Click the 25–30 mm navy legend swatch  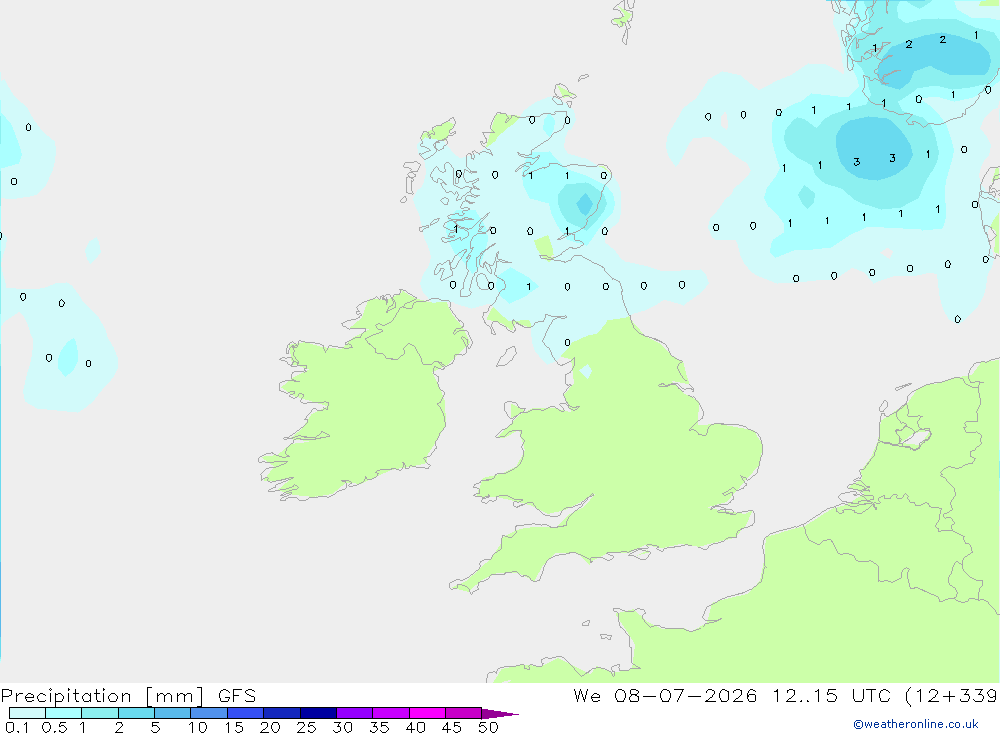318,713
